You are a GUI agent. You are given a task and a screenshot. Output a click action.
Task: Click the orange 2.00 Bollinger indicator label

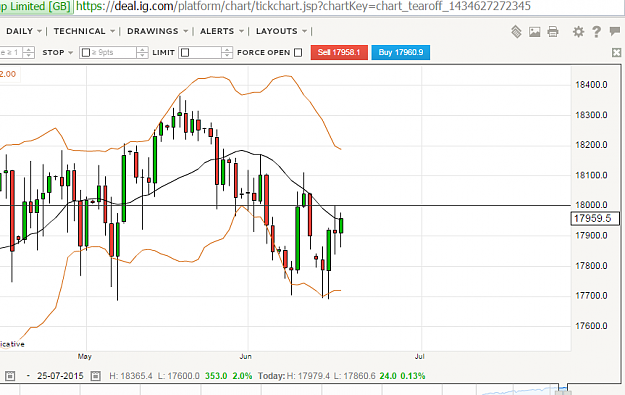(x=8, y=74)
